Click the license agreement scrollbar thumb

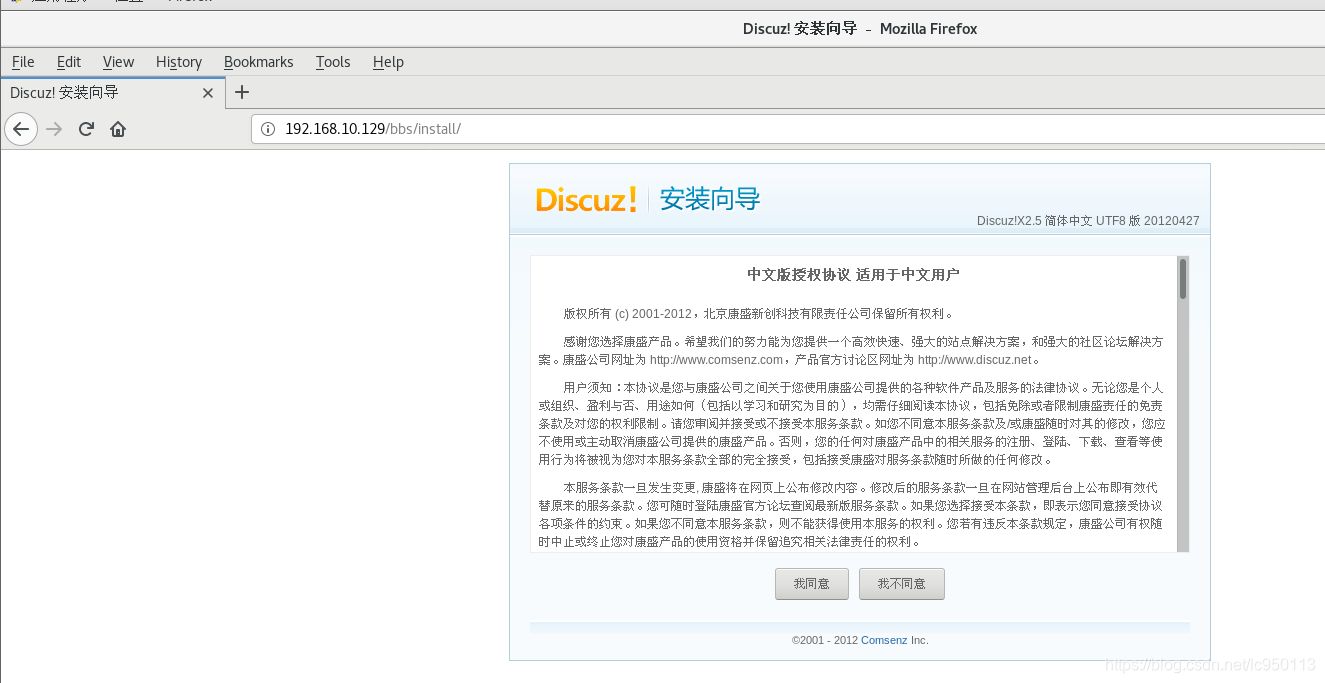click(1183, 279)
